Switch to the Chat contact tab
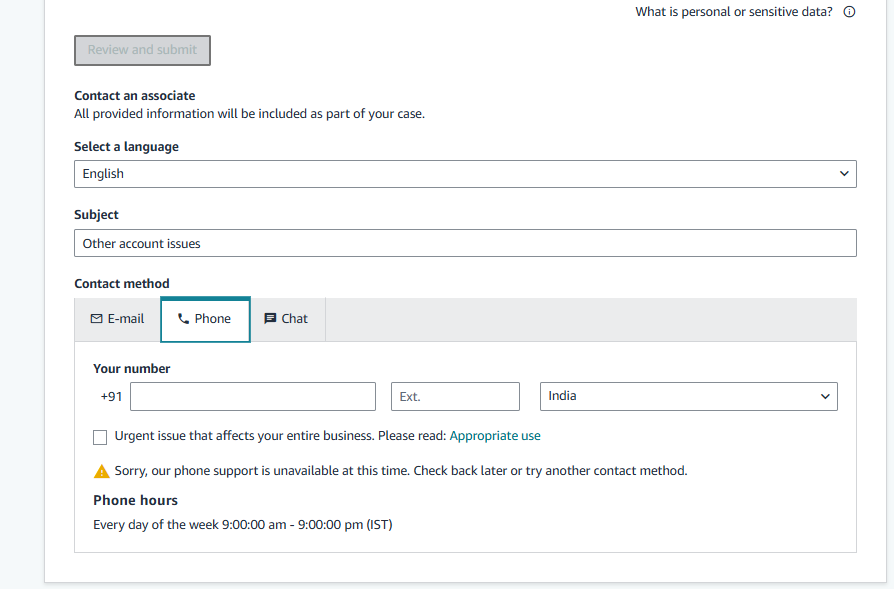 (288, 319)
